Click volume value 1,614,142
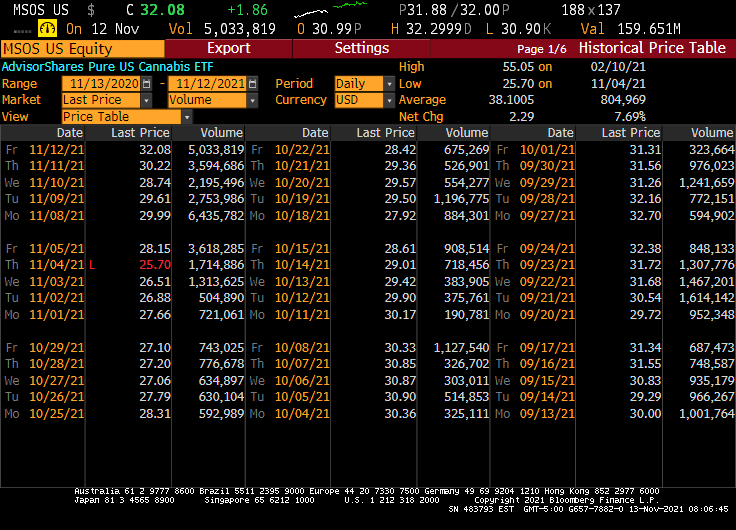The width and height of the screenshot is (736, 530). [706, 298]
